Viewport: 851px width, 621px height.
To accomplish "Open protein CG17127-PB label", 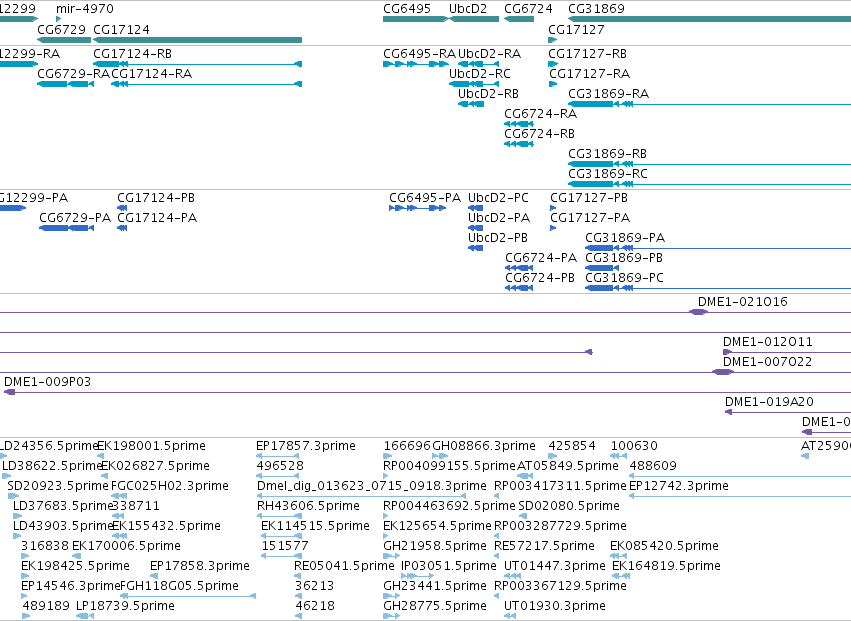I will click(589, 198).
